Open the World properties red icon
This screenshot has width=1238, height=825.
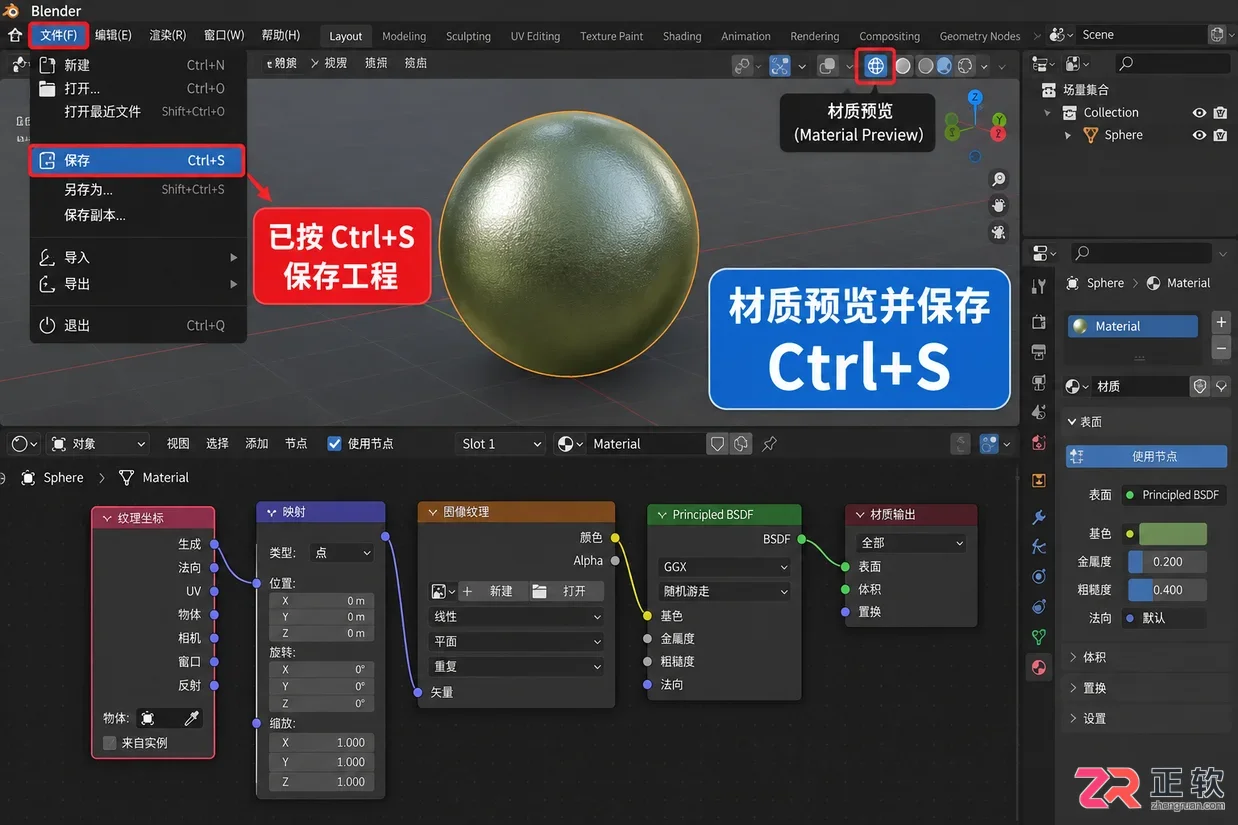[x=1039, y=442]
